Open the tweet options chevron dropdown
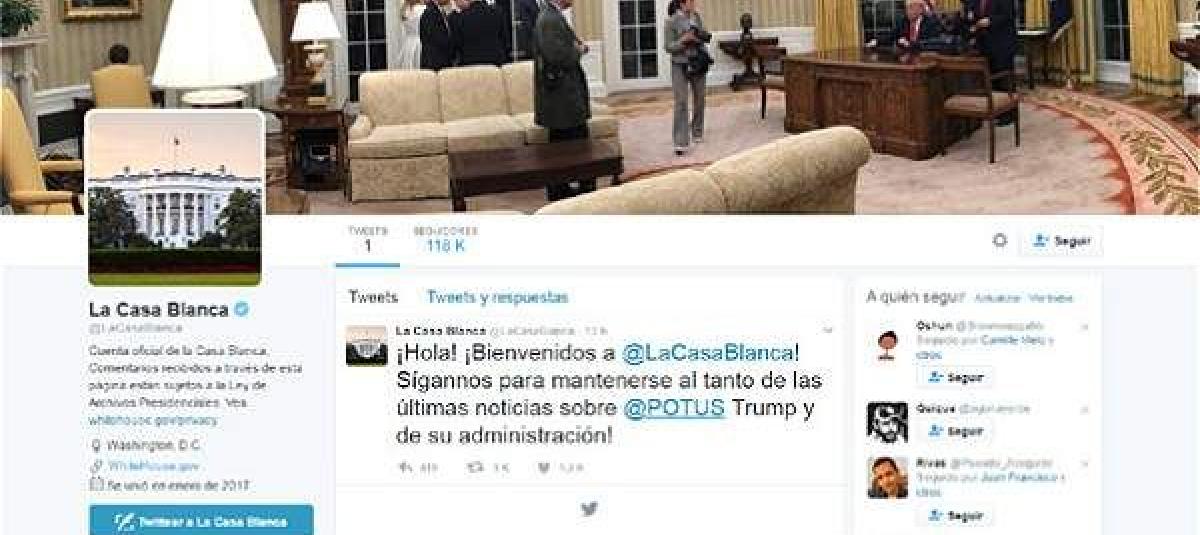1200x535 pixels. coord(827,330)
